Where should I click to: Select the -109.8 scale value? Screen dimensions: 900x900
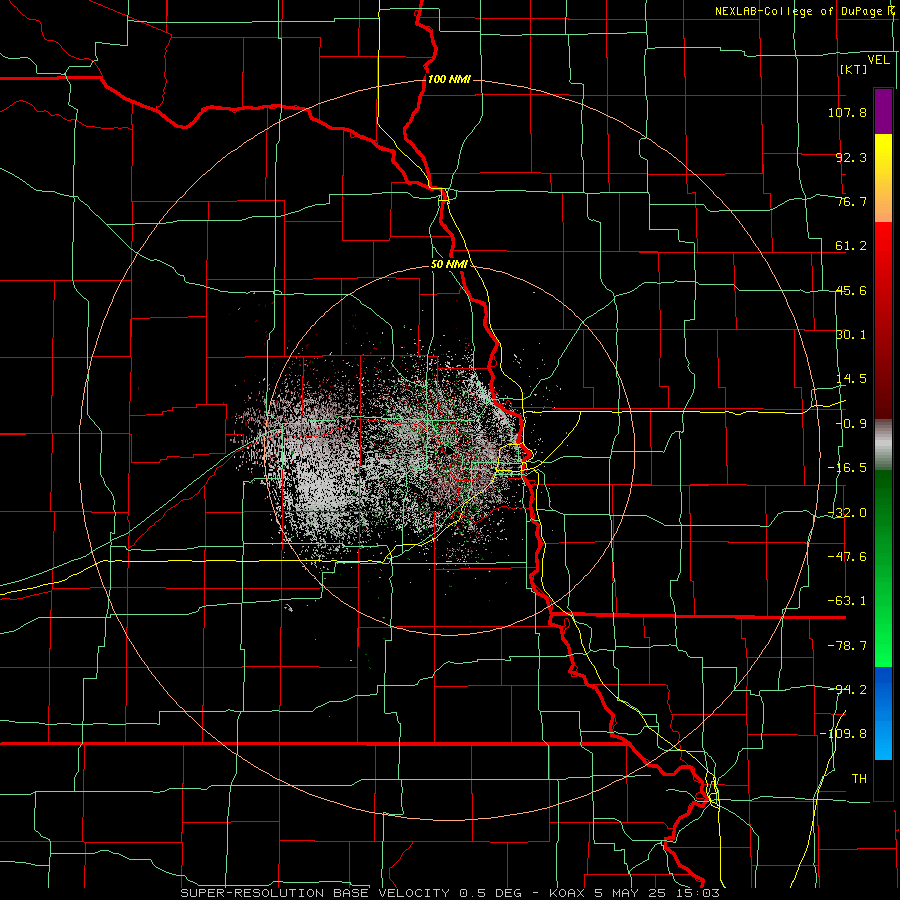[843, 734]
